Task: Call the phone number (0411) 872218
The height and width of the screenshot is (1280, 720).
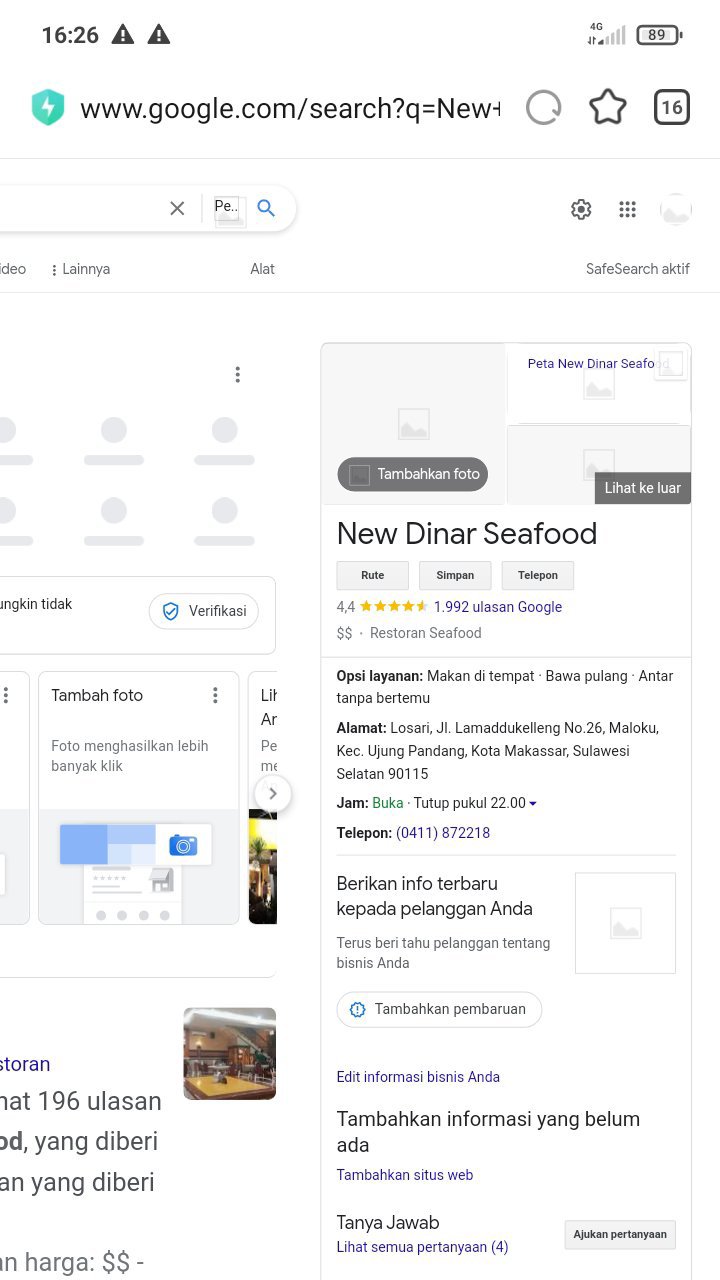Action: 443,833
